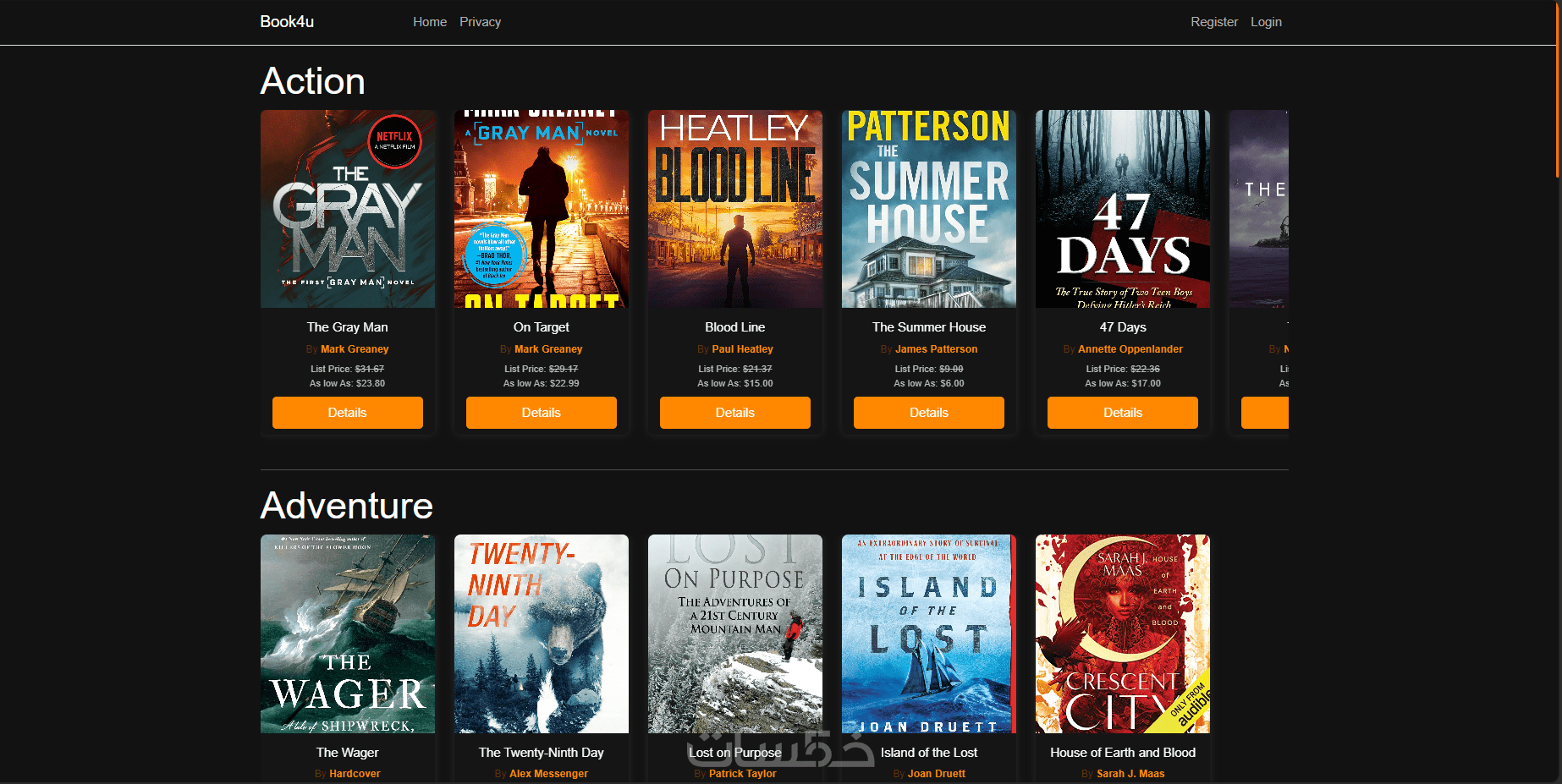The image size is (1562, 784).
Task: Click the 'Action' category heading
Action: [x=313, y=81]
